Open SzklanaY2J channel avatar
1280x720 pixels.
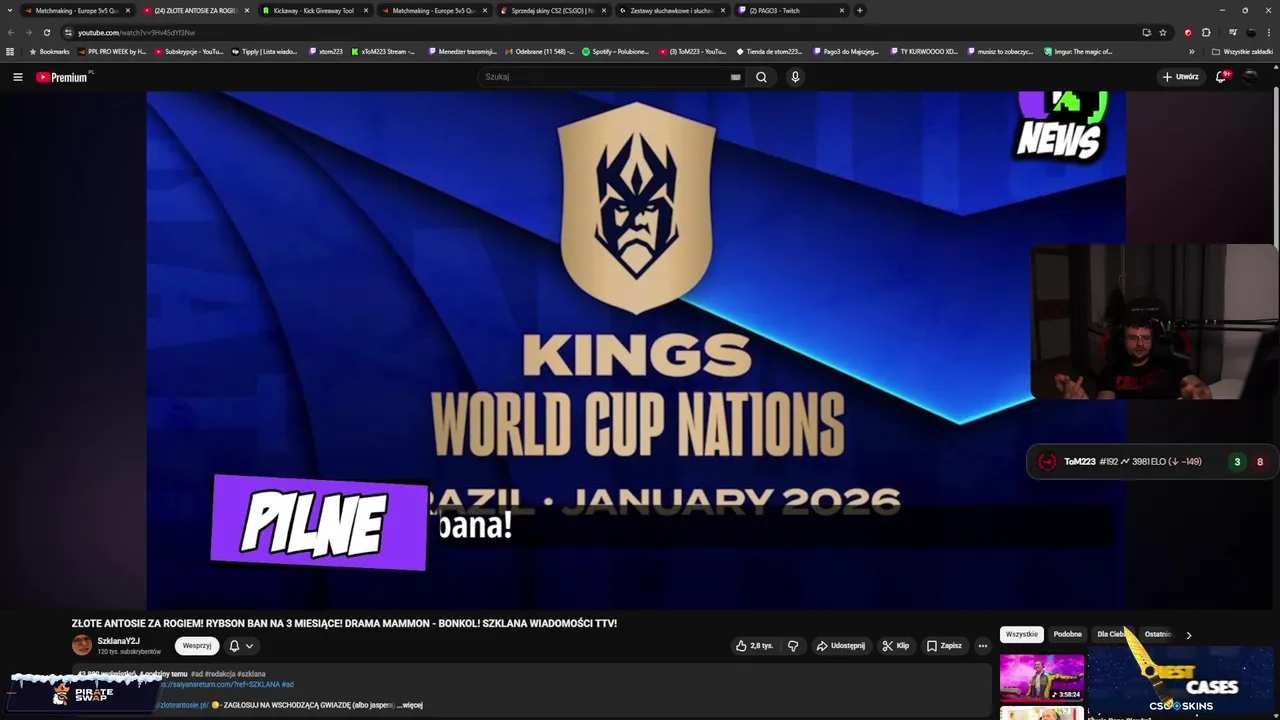[x=81, y=645]
